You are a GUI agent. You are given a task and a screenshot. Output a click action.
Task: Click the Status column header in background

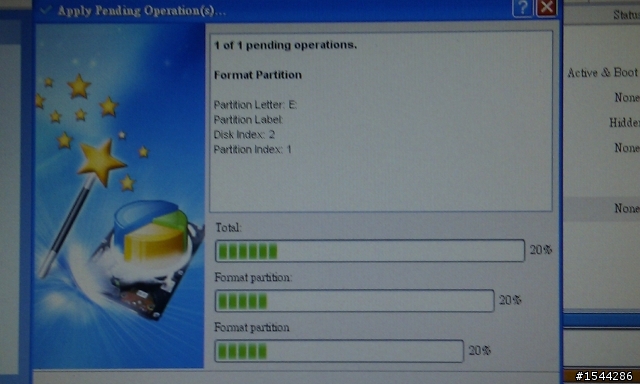tap(626, 15)
